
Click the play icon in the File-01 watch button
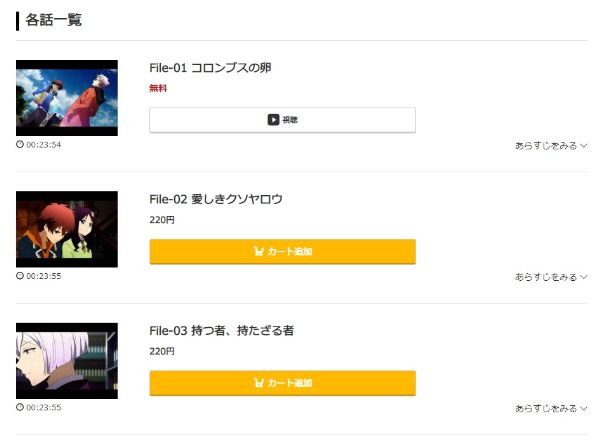point(273,120)
